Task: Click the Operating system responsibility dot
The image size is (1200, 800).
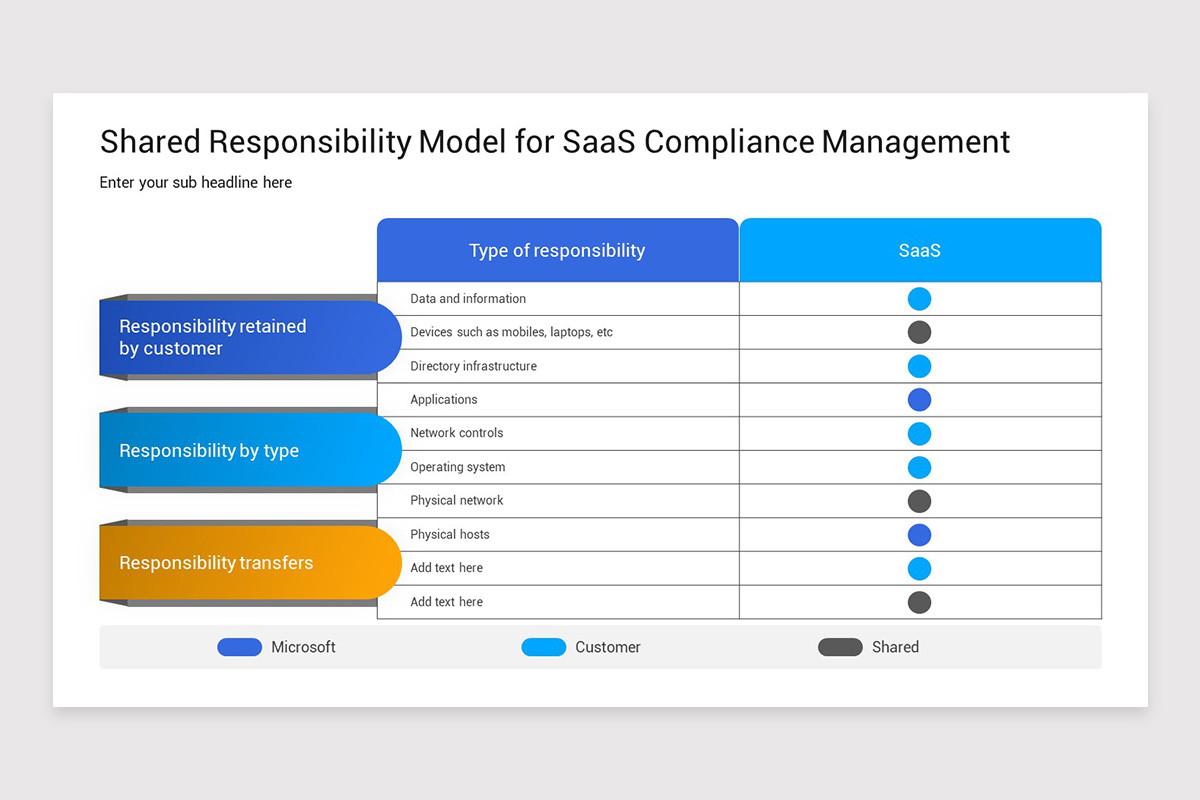Action: (919, 467)
